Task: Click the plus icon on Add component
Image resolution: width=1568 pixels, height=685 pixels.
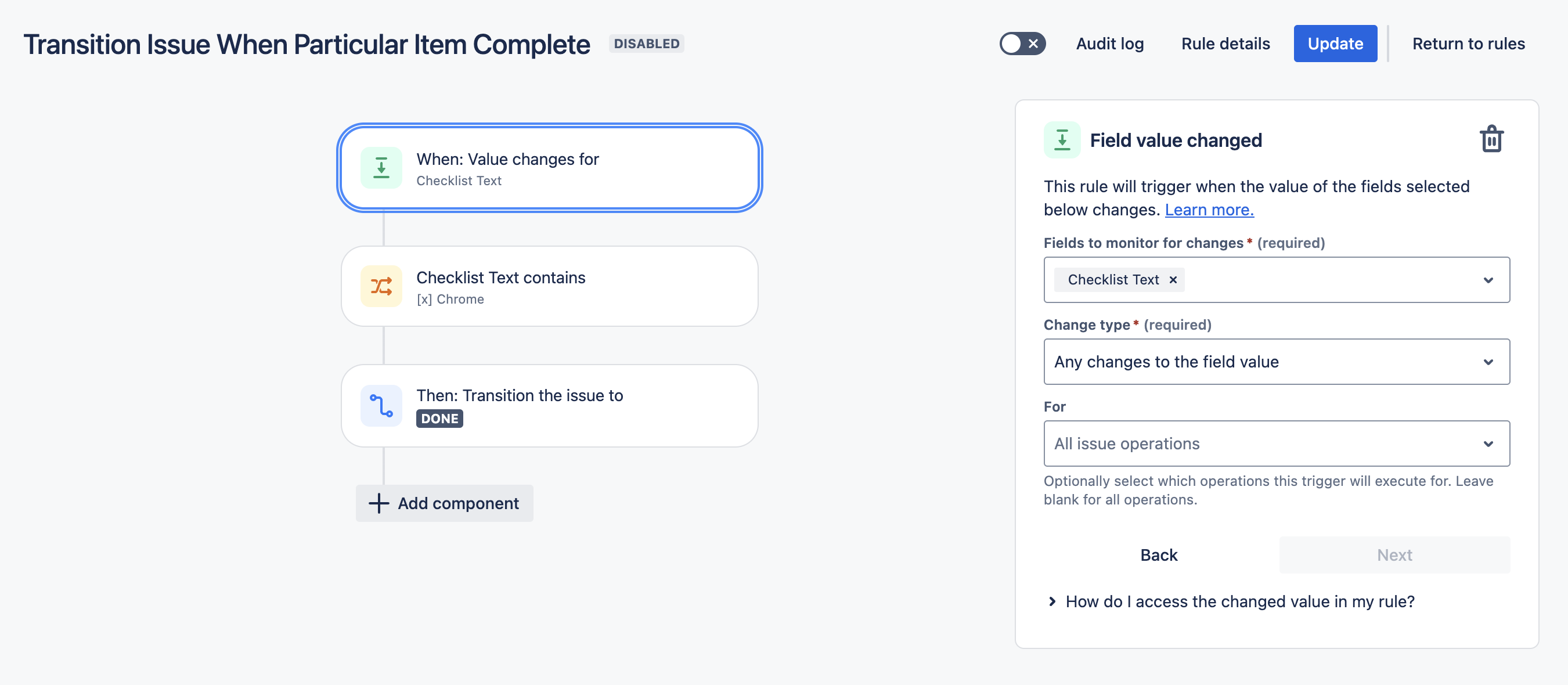Action: click(379, 503)
